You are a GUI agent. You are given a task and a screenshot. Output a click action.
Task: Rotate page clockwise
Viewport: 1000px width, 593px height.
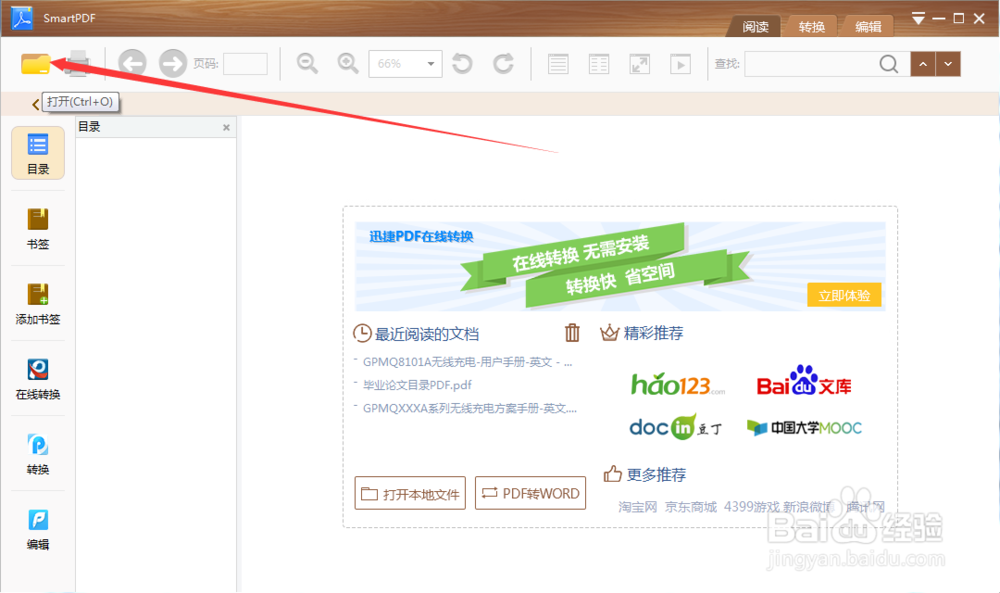pyautogui.click(x=503, y=63)
